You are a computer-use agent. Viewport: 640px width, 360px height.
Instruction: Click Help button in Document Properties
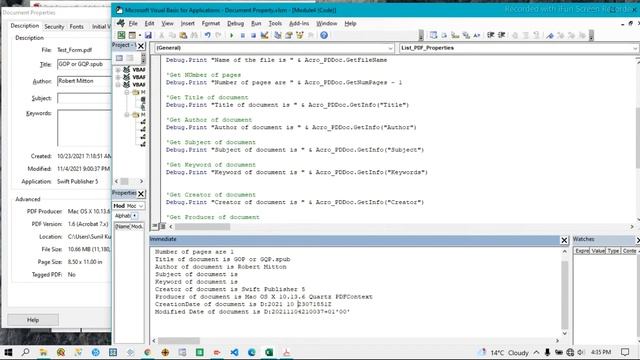(x=33, y=320)
